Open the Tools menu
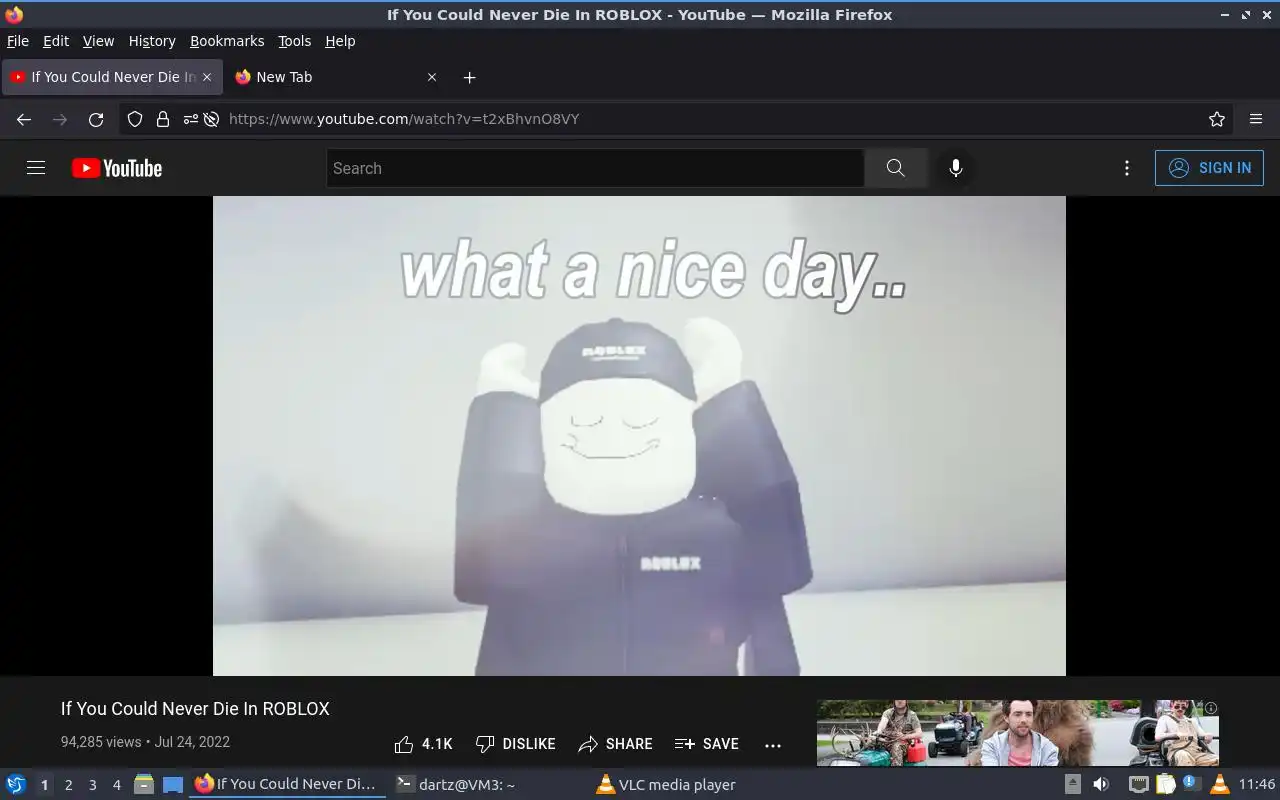The width and height of the screenshot is (1280, 800). pyautogui.click(x=295, y=41)
